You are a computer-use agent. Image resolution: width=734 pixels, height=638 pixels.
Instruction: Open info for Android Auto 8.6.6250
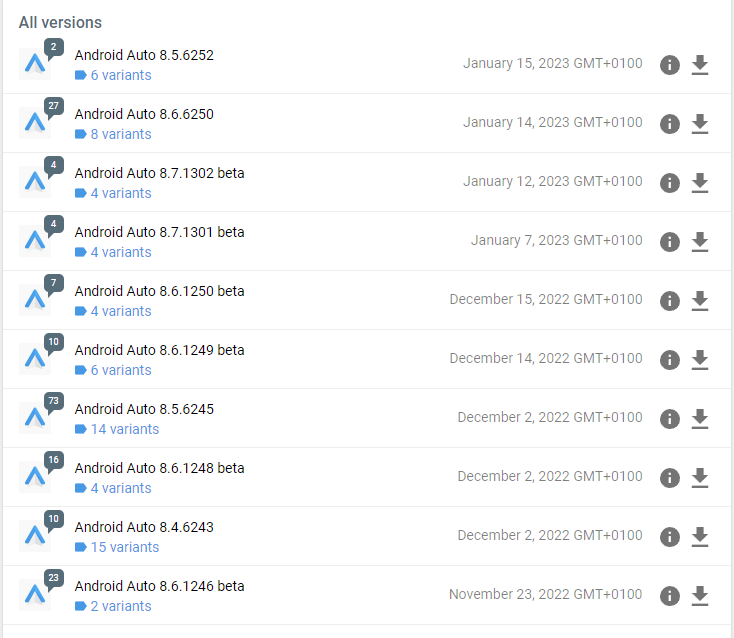click(670, 124)
